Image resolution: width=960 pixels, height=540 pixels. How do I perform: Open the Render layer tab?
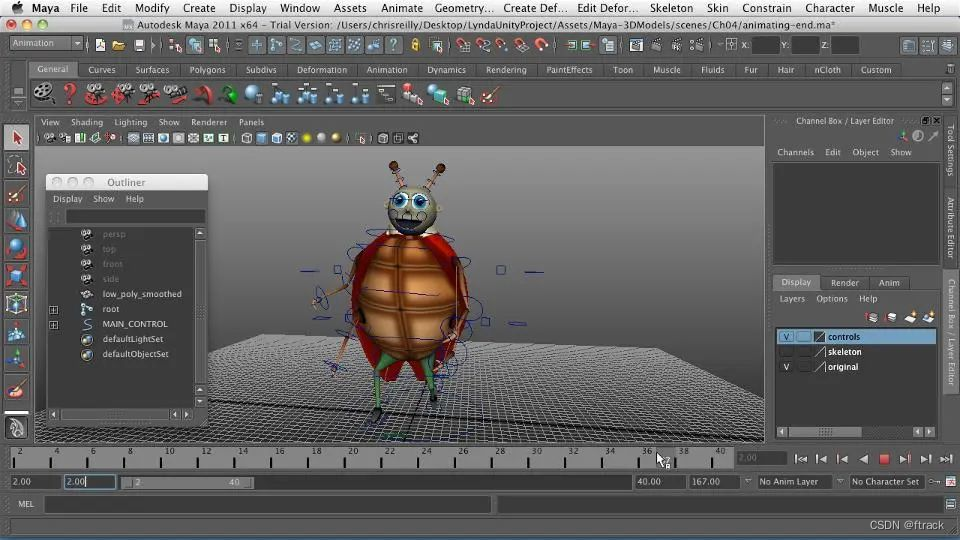point(844,283)
